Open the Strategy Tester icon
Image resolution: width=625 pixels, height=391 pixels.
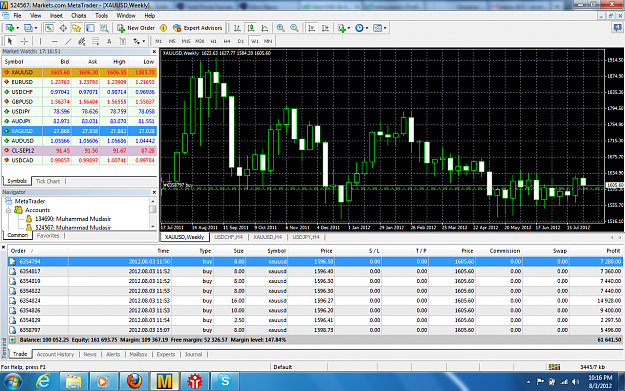(104, 28)
